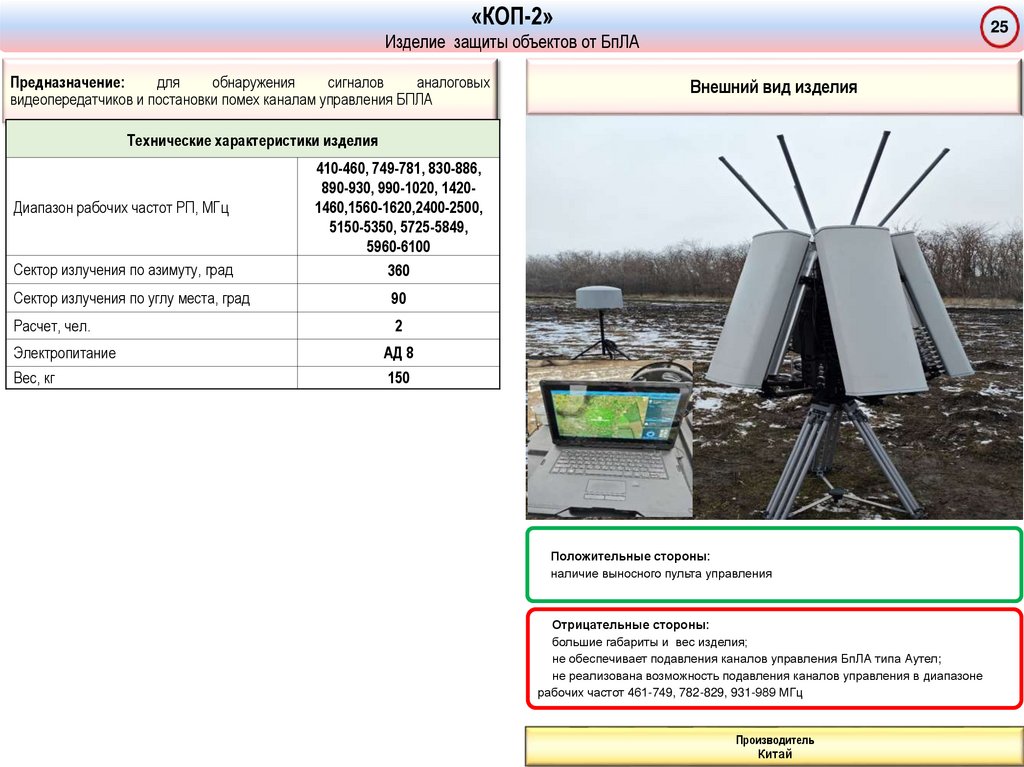This screenshot has width=1024, height=767.
Task: Click the manufacturer name 'Китай'
Action: 775,754
